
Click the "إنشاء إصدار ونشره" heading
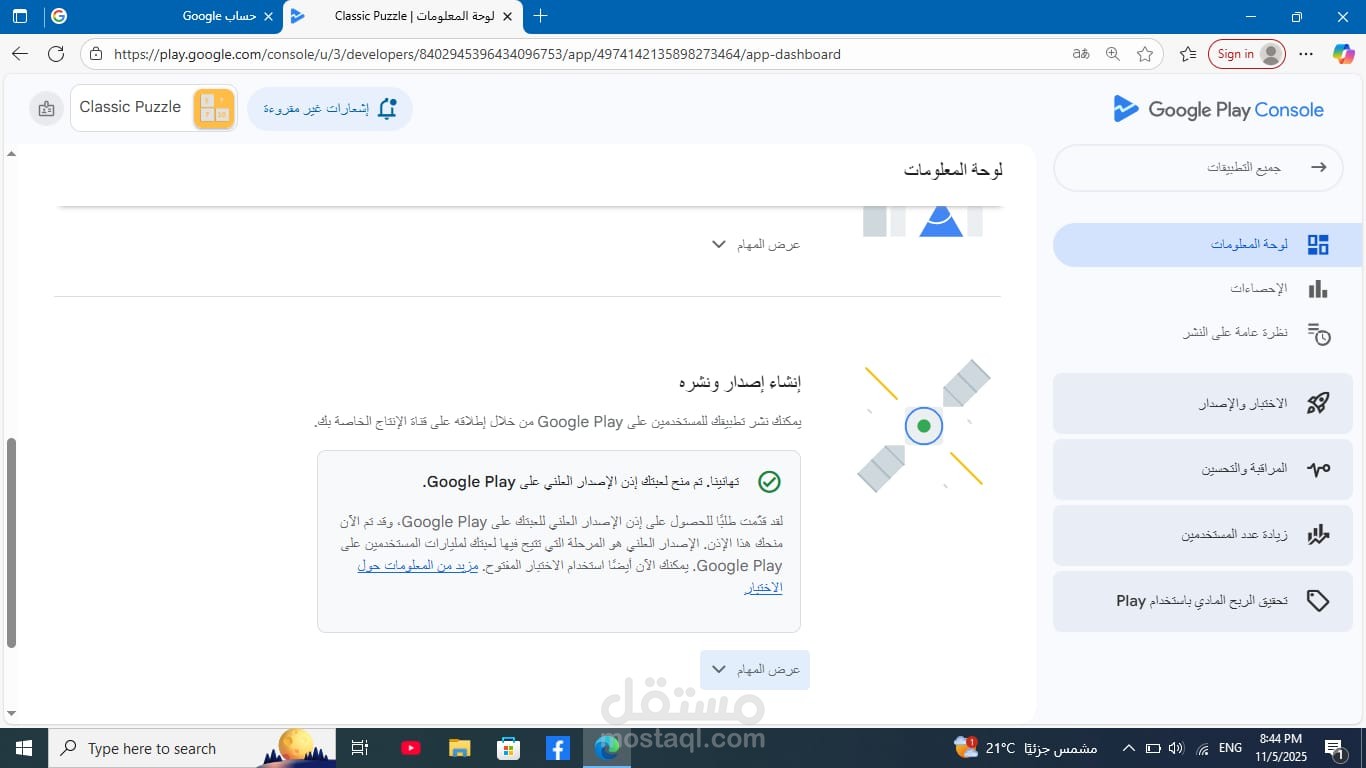coord(740,382)
